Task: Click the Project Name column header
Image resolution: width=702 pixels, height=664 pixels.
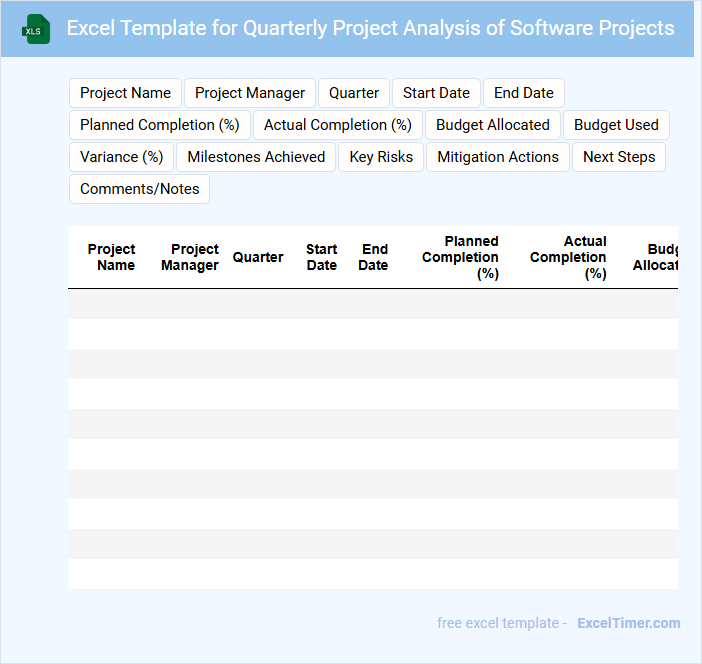Action: tap(112, 257)
